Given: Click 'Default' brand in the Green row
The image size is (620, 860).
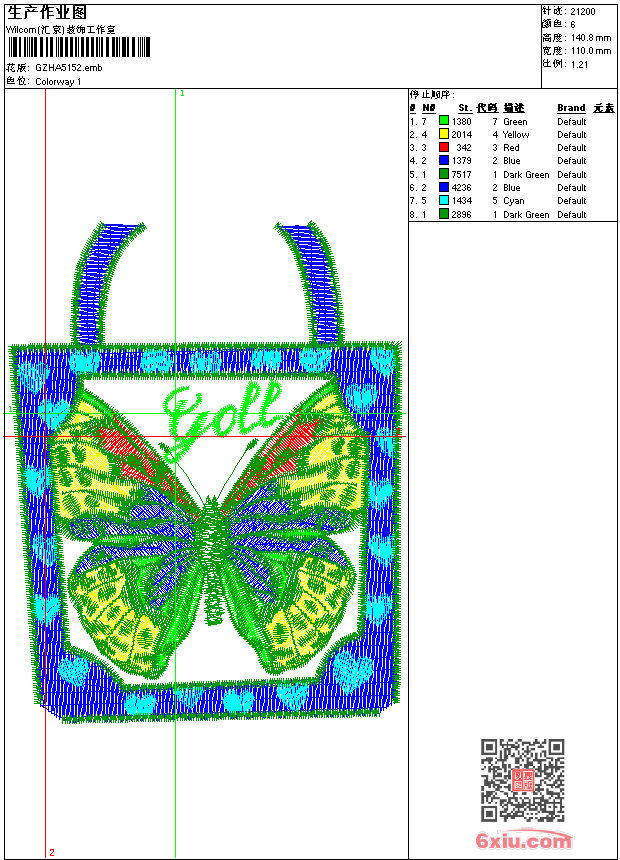Looking at the screenshot, I should click(x=572, y=122).
